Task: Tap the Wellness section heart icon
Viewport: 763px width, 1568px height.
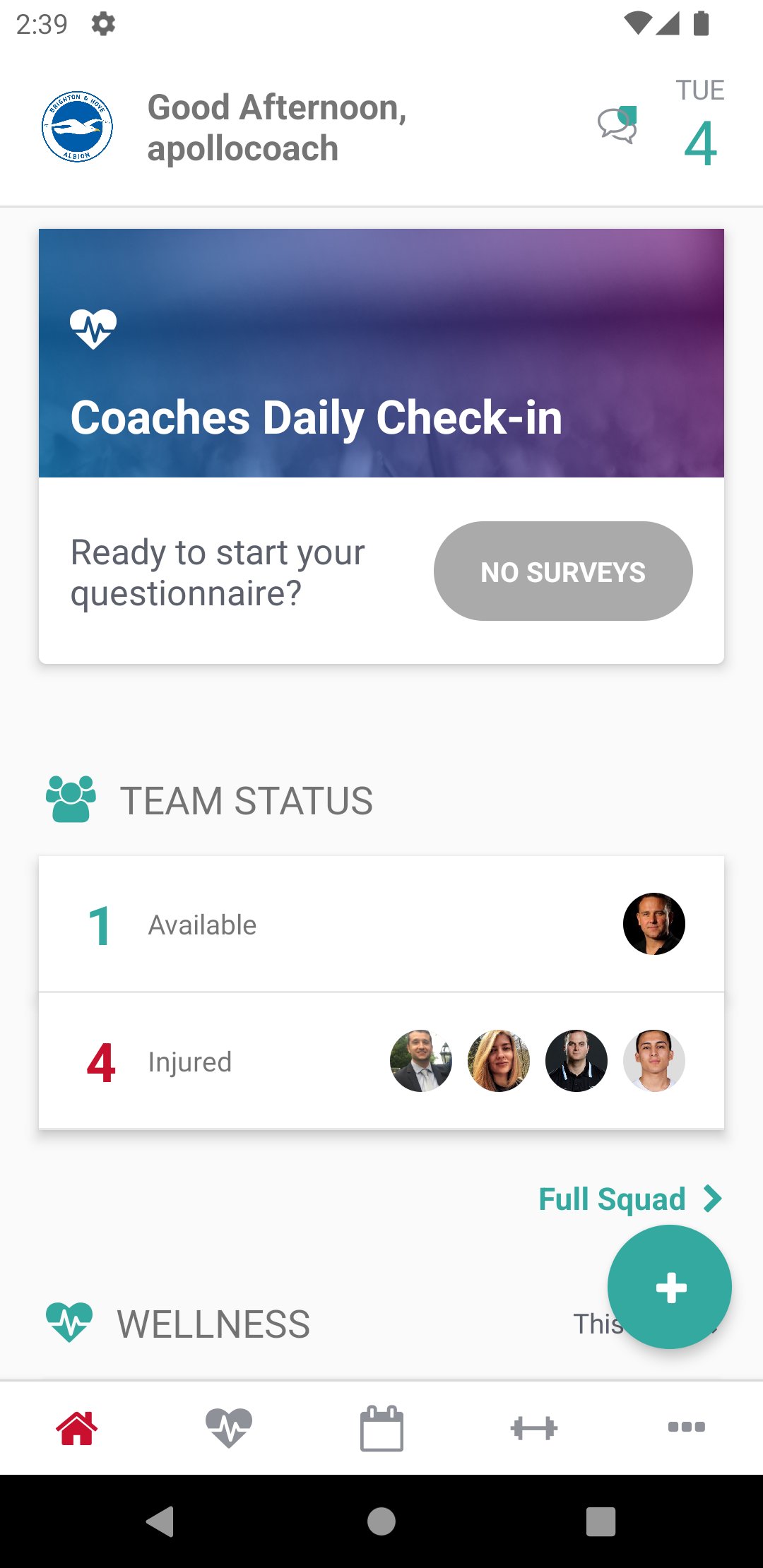Action: [69, 1322]
